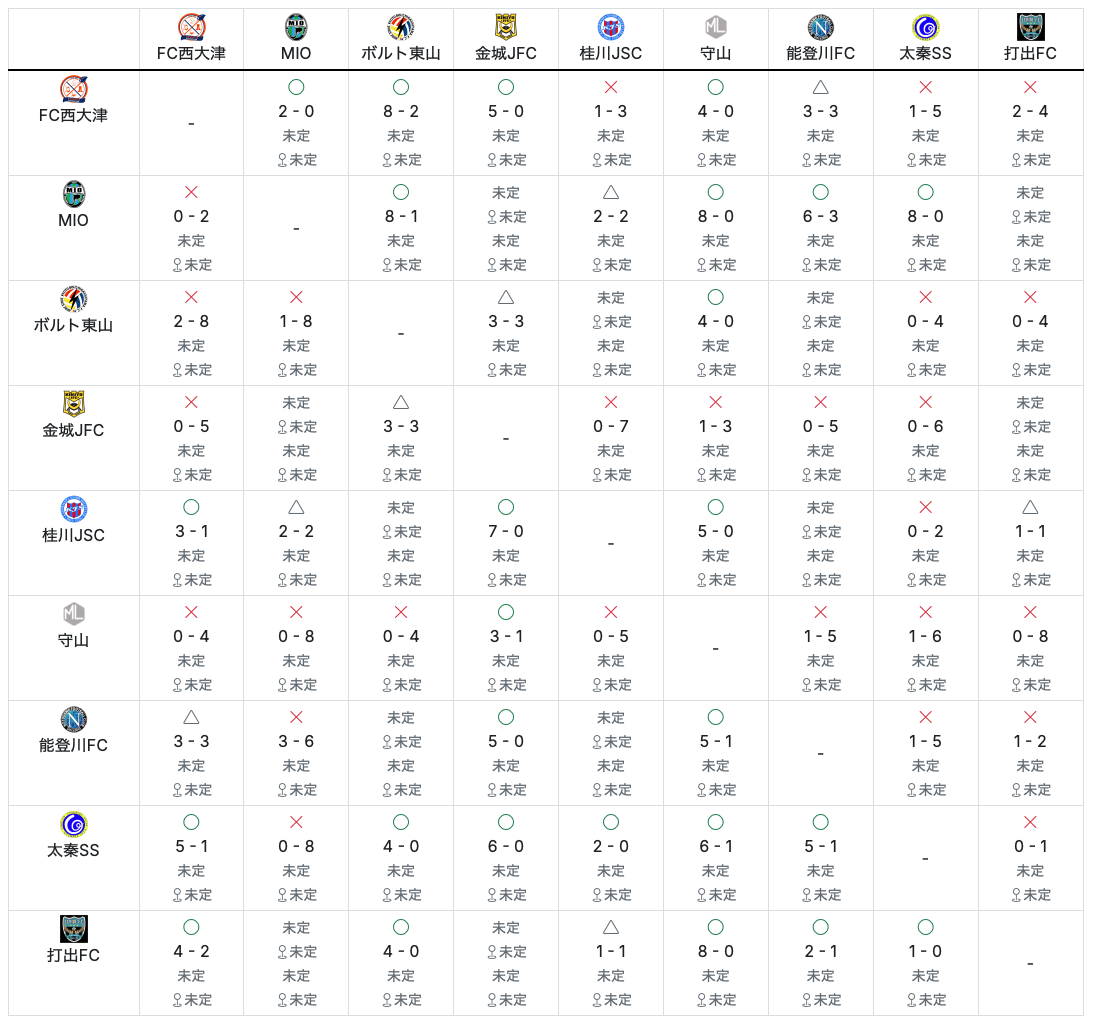The width and height of the screenshot is (1095, 1022).
Task: Click the MIO logo in the column header
Action: (296, 27)
